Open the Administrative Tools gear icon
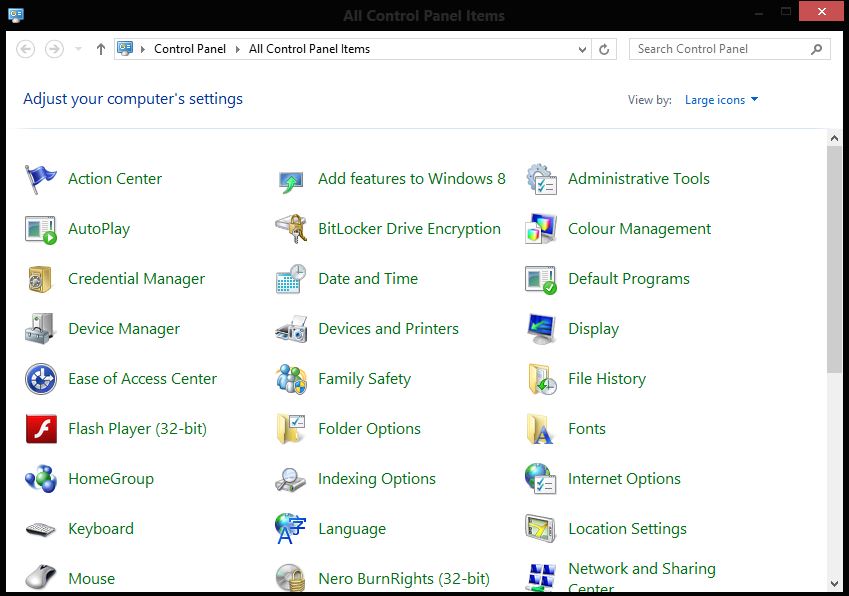The image size is (849, 596). (541, 179)
